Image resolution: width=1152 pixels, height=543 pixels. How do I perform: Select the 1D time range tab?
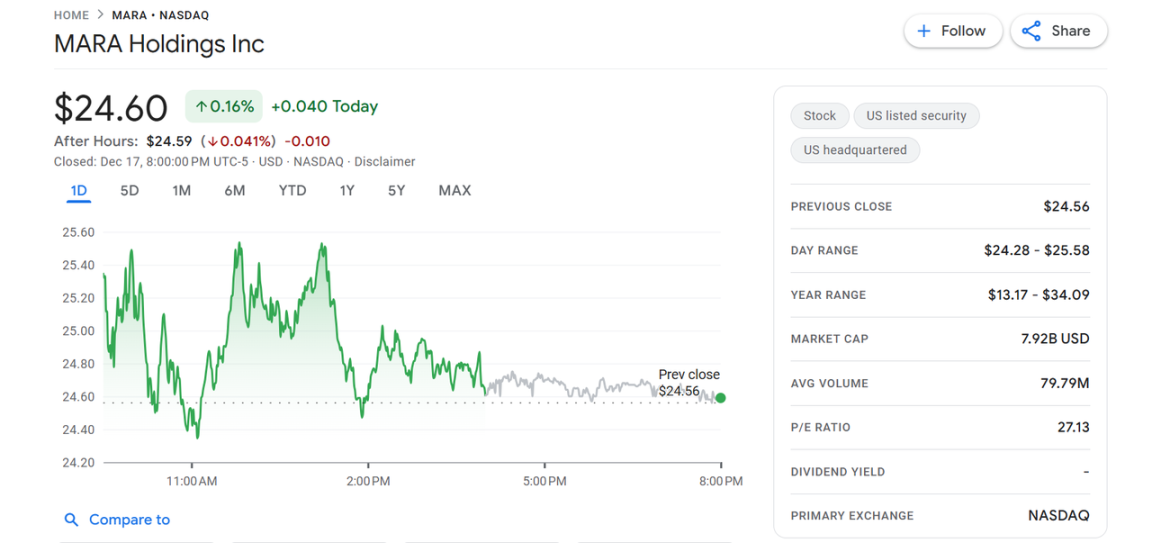(79, 191)
